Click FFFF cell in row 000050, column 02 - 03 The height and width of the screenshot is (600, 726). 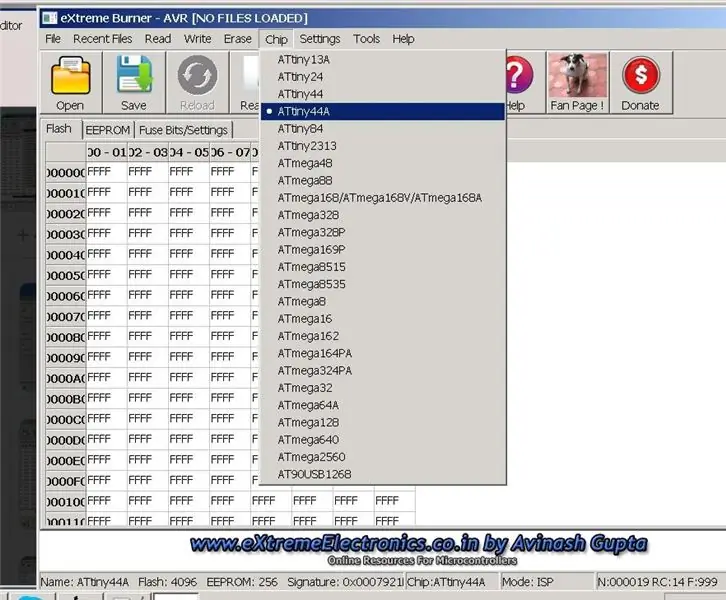148,275
